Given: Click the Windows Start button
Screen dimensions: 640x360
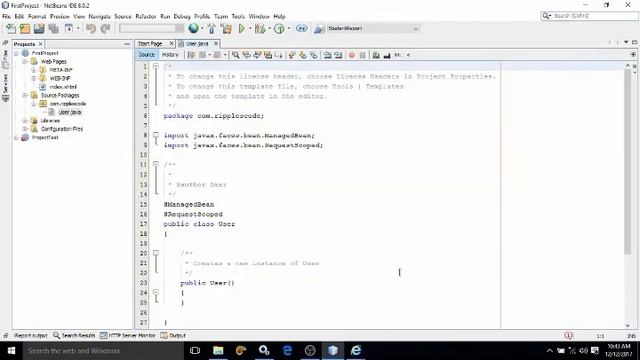Looking at the screenshot, I should point(11,351).
